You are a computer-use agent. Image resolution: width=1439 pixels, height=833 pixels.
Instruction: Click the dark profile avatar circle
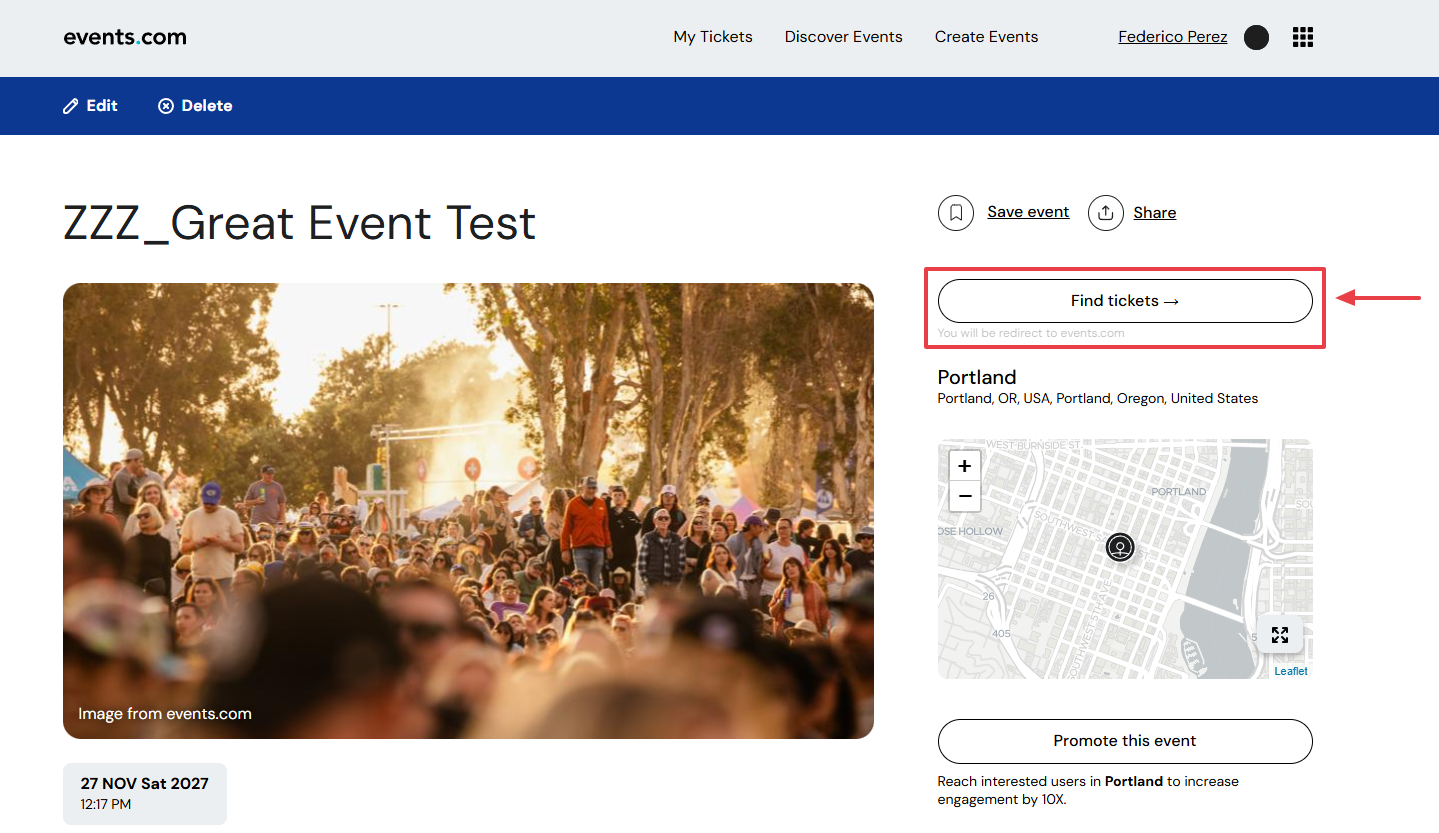pos(1257,38)
